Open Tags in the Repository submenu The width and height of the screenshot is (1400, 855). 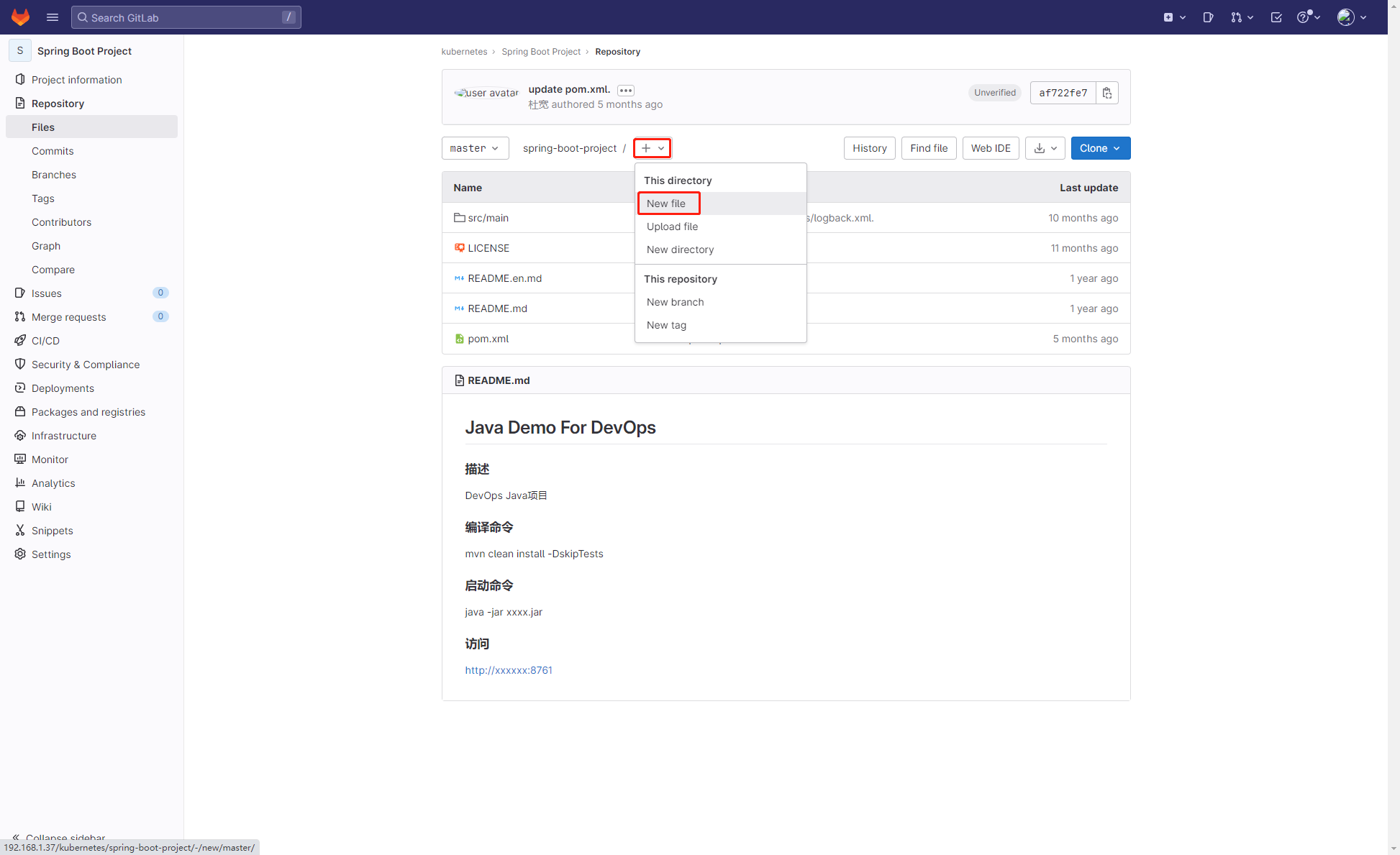[x=43, y=198]
